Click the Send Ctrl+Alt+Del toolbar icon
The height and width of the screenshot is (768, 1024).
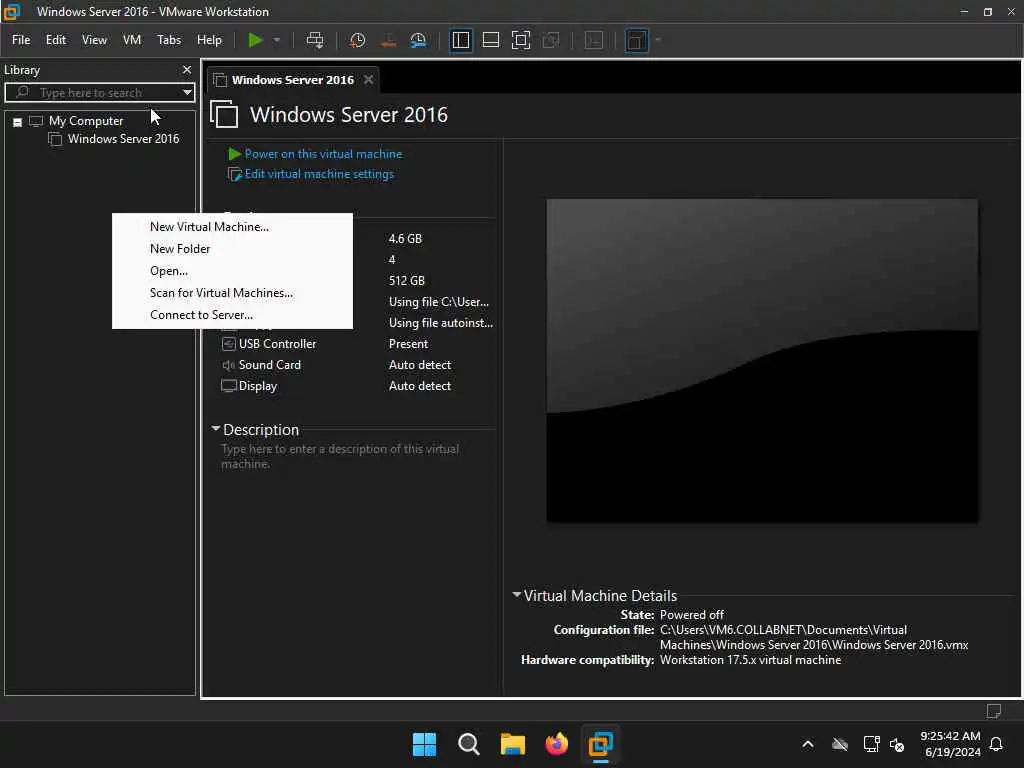315,40
